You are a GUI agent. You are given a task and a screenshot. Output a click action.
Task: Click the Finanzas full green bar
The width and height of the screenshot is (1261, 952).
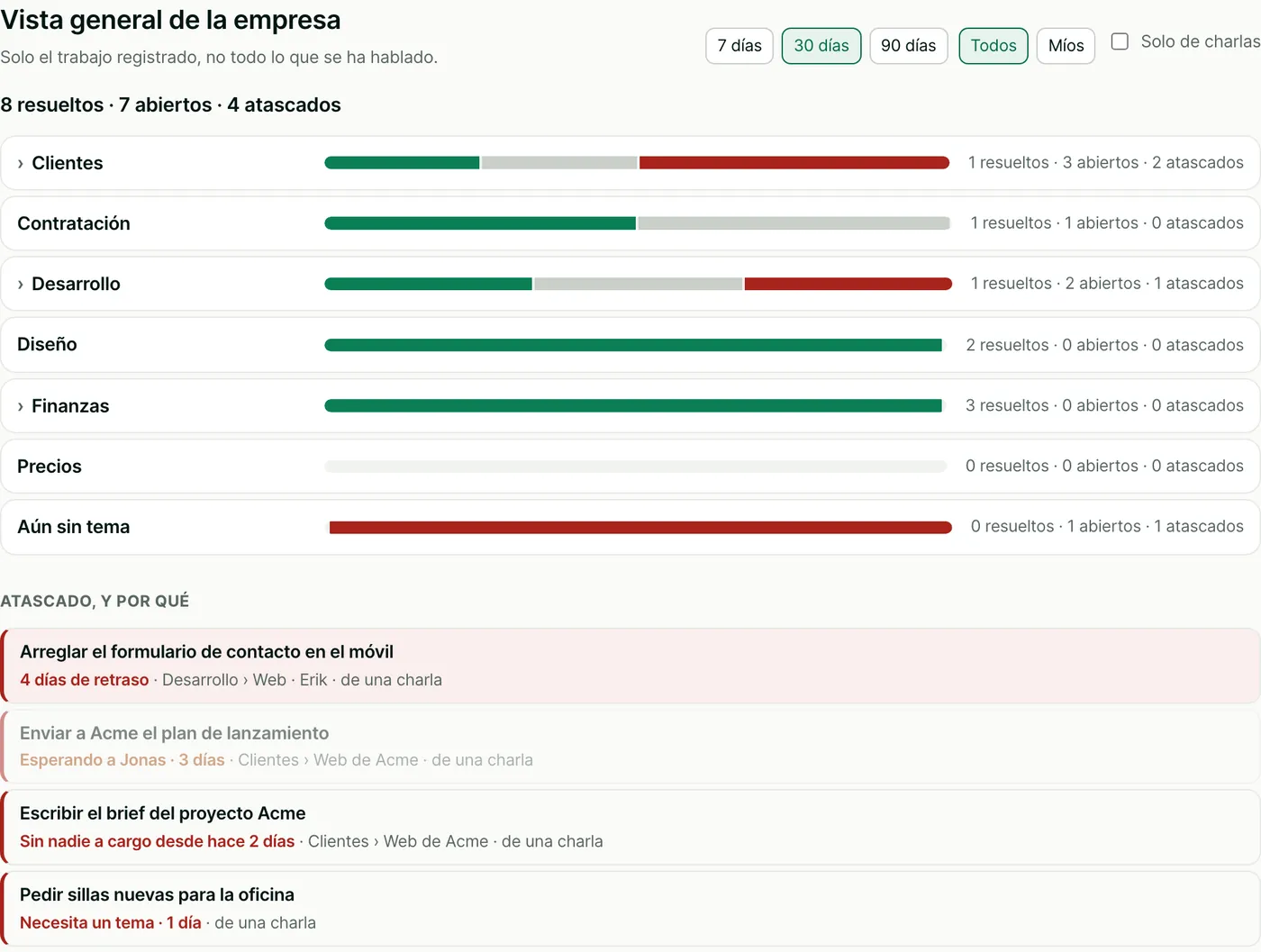point(633,406)
